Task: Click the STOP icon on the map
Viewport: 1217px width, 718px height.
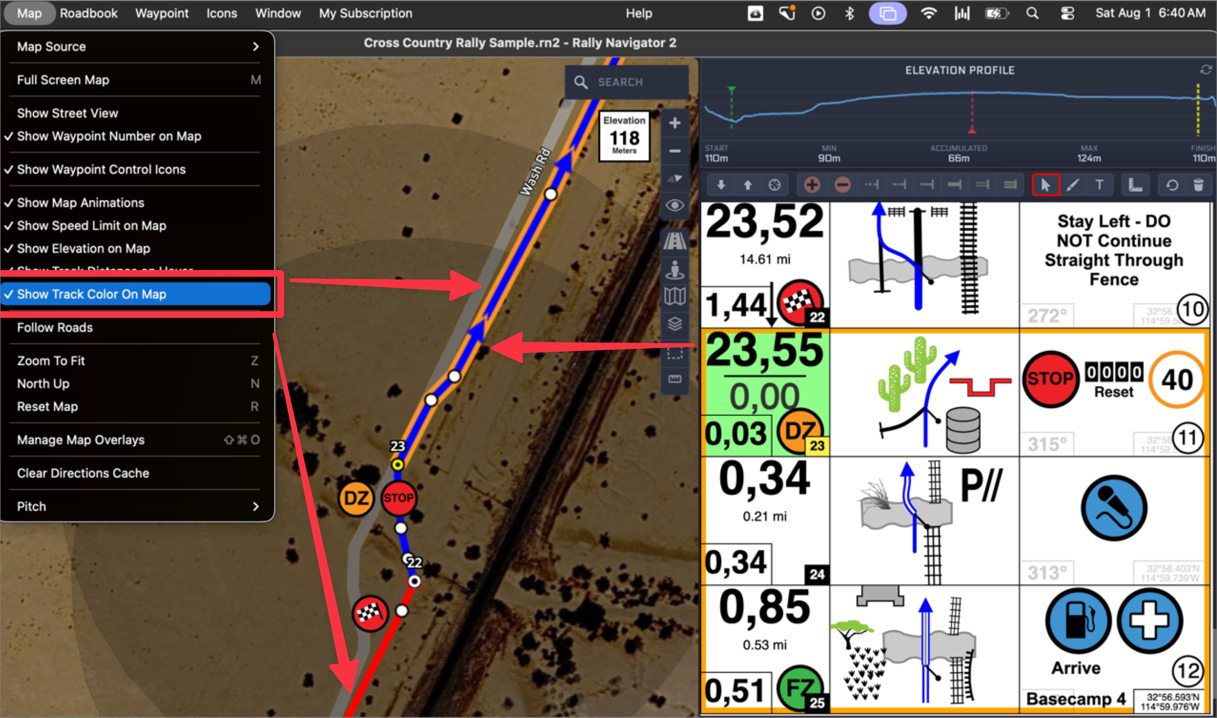Action: click(x=398, y=498)
